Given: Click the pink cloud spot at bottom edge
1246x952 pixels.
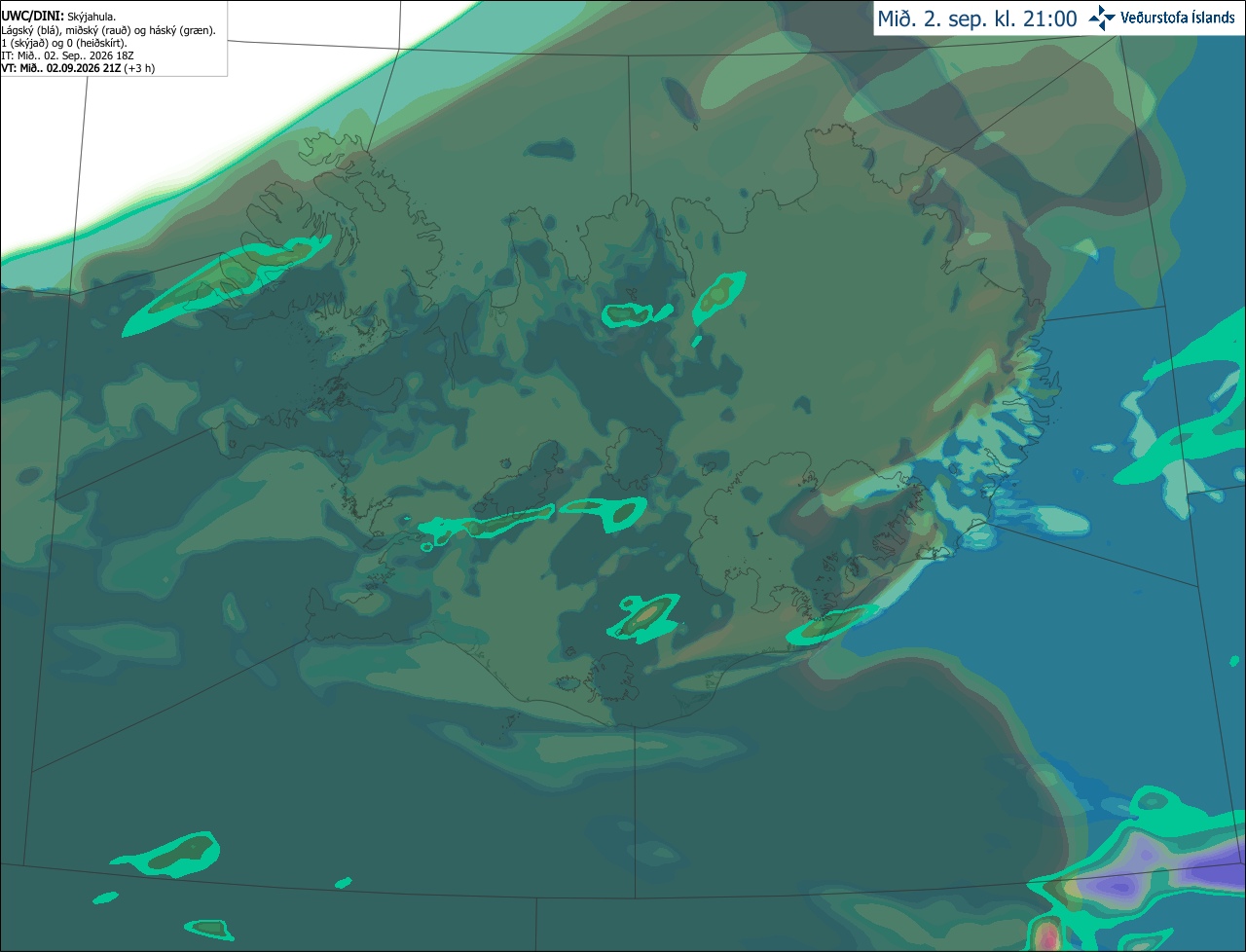Looking at the screenshot, I should point(1046,934).
